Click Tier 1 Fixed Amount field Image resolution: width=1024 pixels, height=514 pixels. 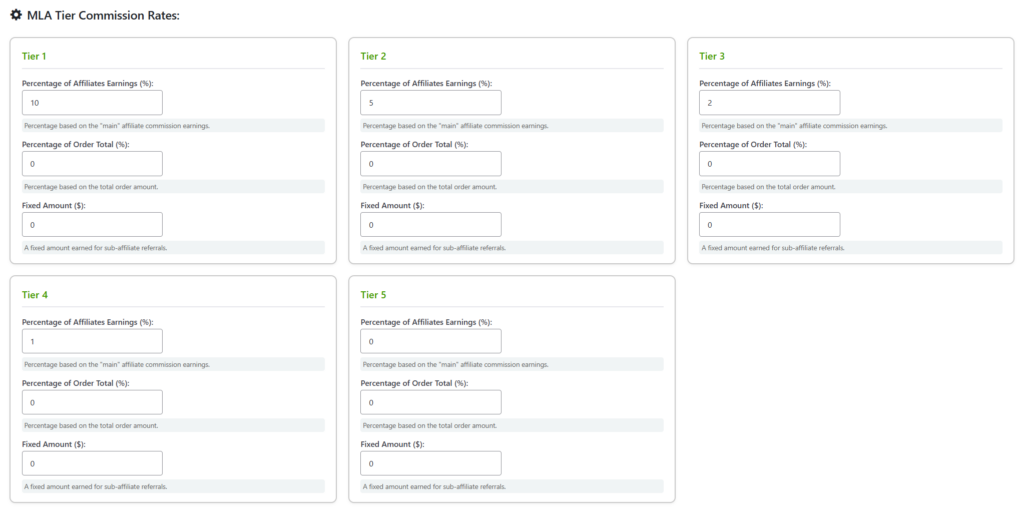tap(92, 225)
